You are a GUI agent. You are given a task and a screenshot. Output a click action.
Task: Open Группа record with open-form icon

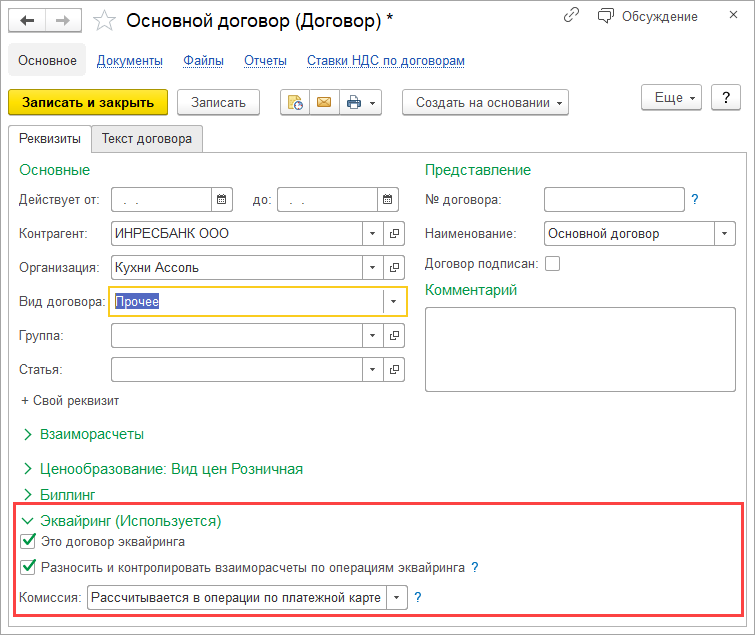(394, 336)
